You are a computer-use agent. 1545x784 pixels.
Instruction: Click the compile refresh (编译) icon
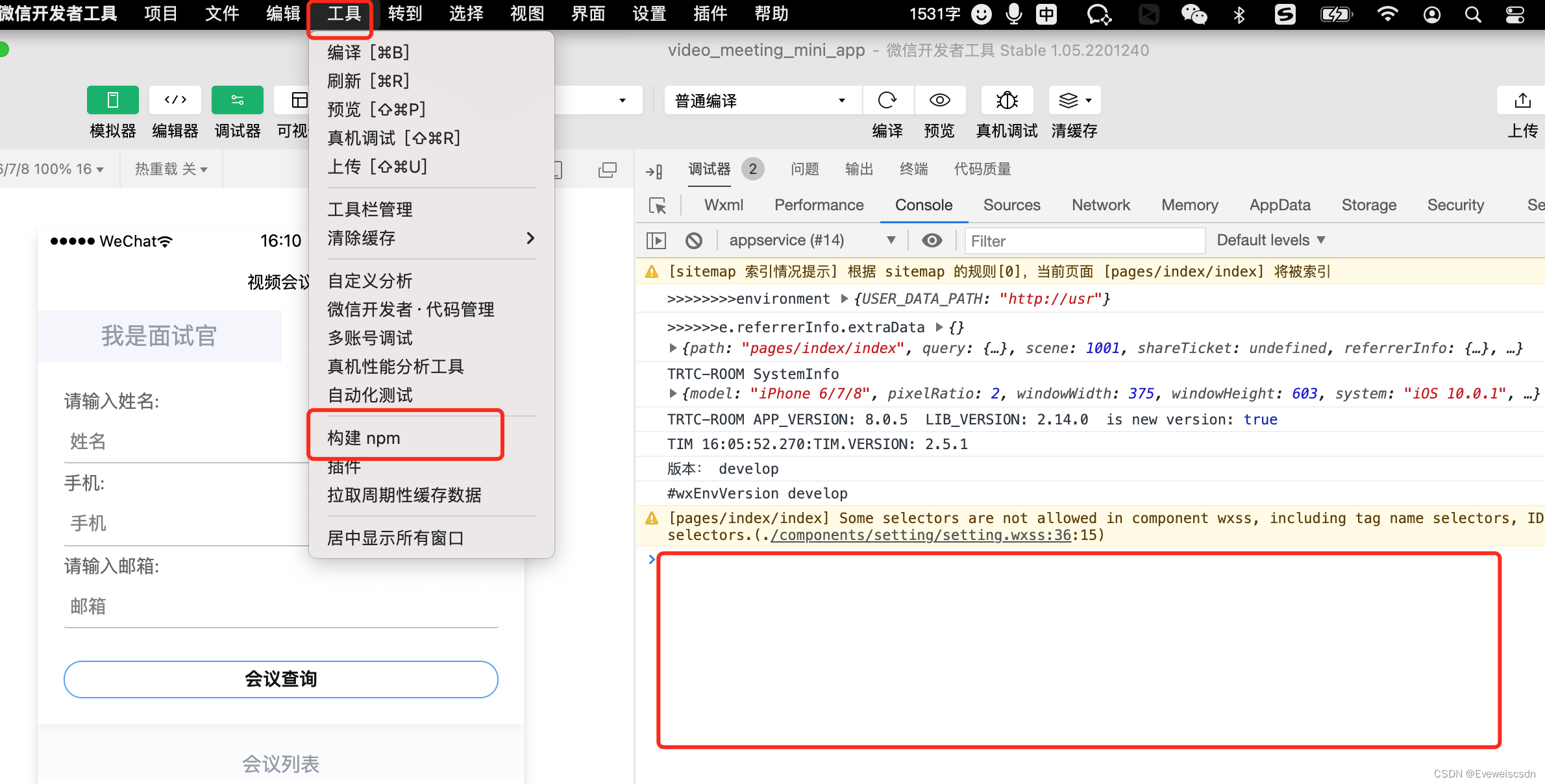coord(887,100)
